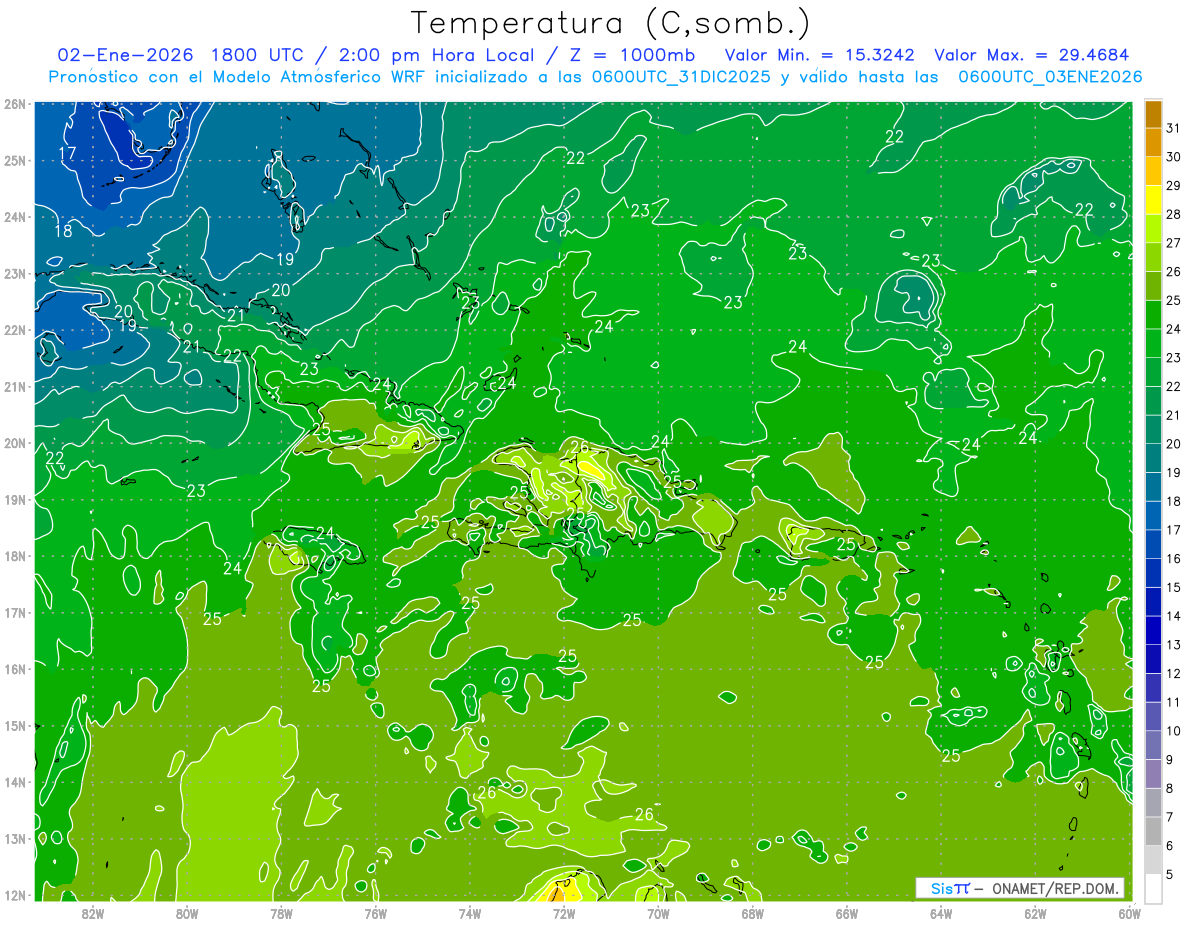Screen dimensions: 1200x927
Task: Click the '18' contour label on the map
Action: [x=62, y=231]
